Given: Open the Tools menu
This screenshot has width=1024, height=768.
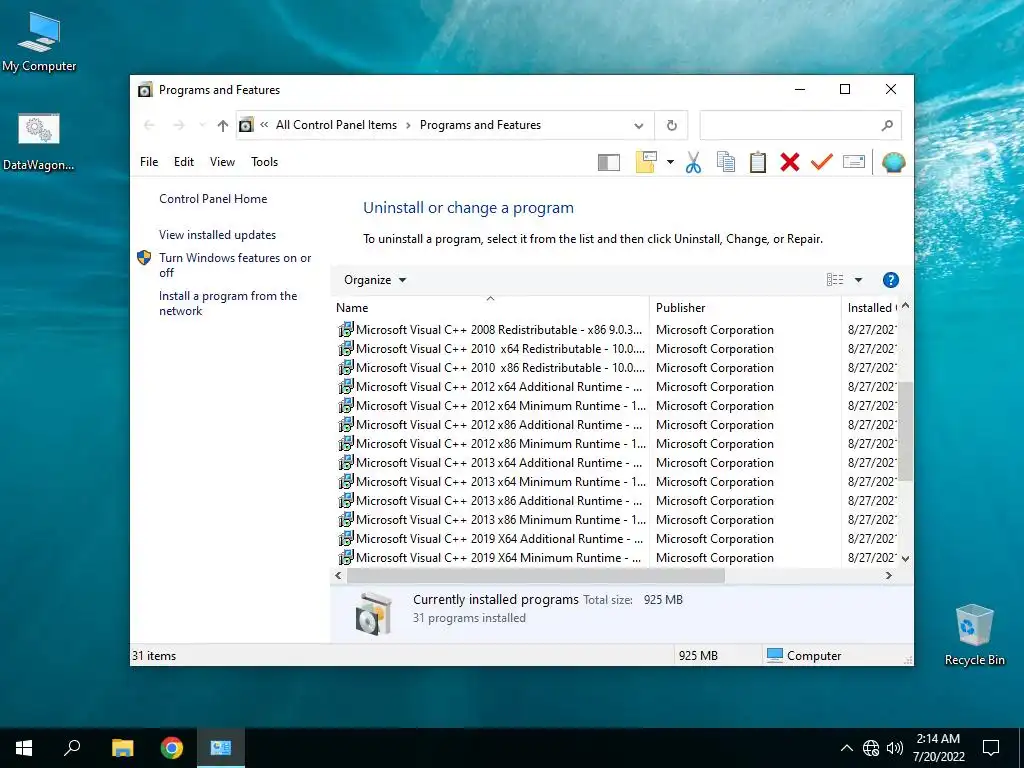Looking at the screenshot, I should point(264,162).
